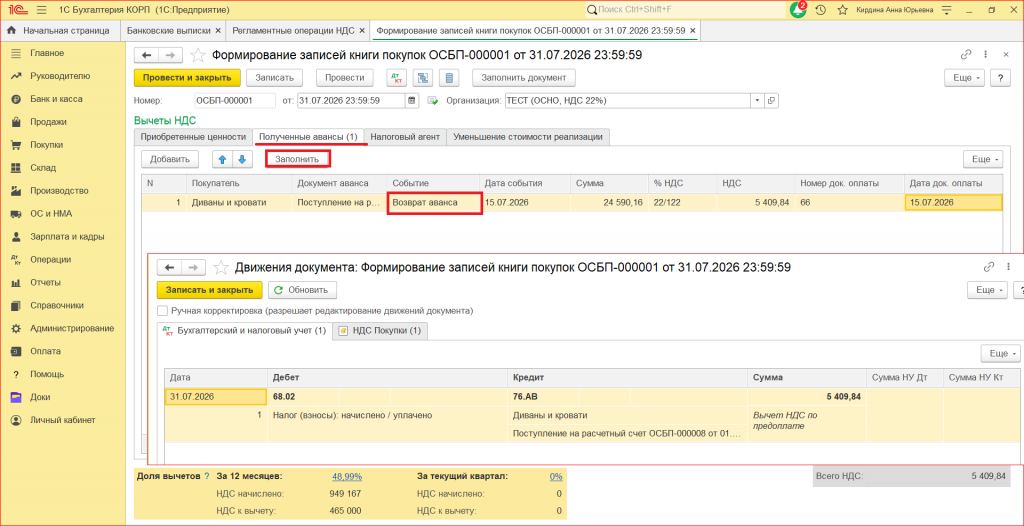Screen dimensions: 1024x526
Task: Click Провести и закрыть button
Action: point(187,78)
